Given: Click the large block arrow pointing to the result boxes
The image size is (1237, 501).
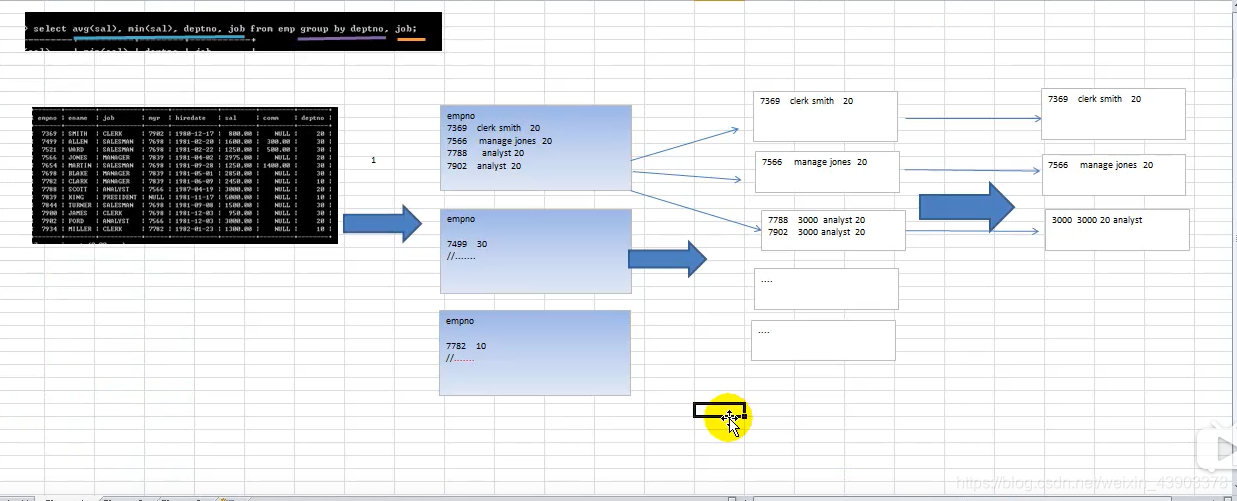Looking at the screenshot, I should (x=967, y=207).
